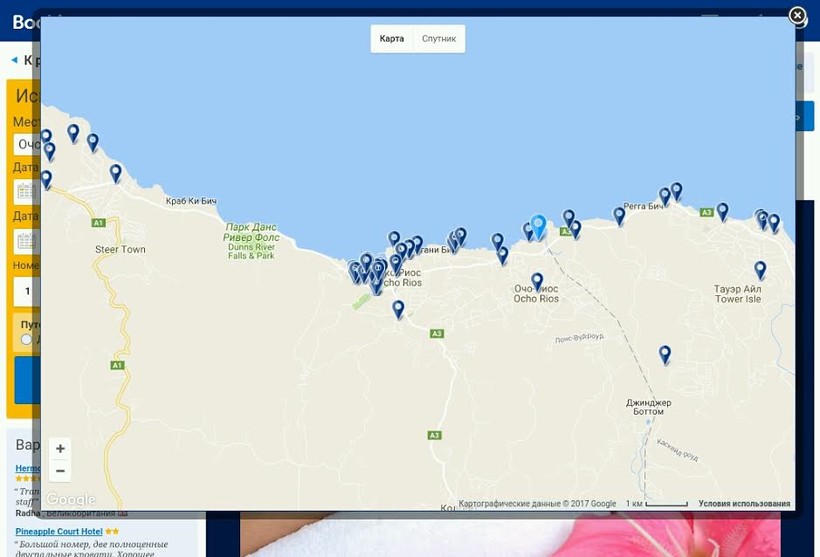820x557 pixels.
Task: Select the highlighted light-blue hotel pin
Action: click(x=538, y=226)
